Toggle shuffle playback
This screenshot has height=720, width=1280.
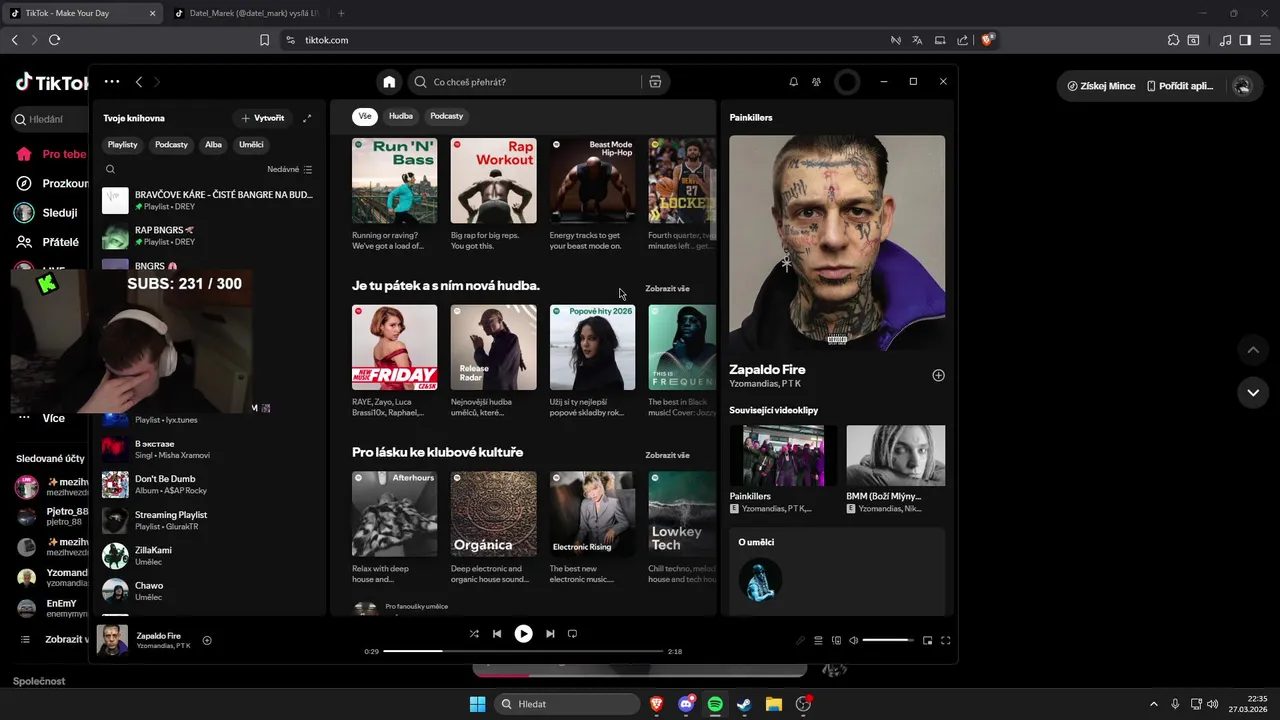(x=474, y=633)
